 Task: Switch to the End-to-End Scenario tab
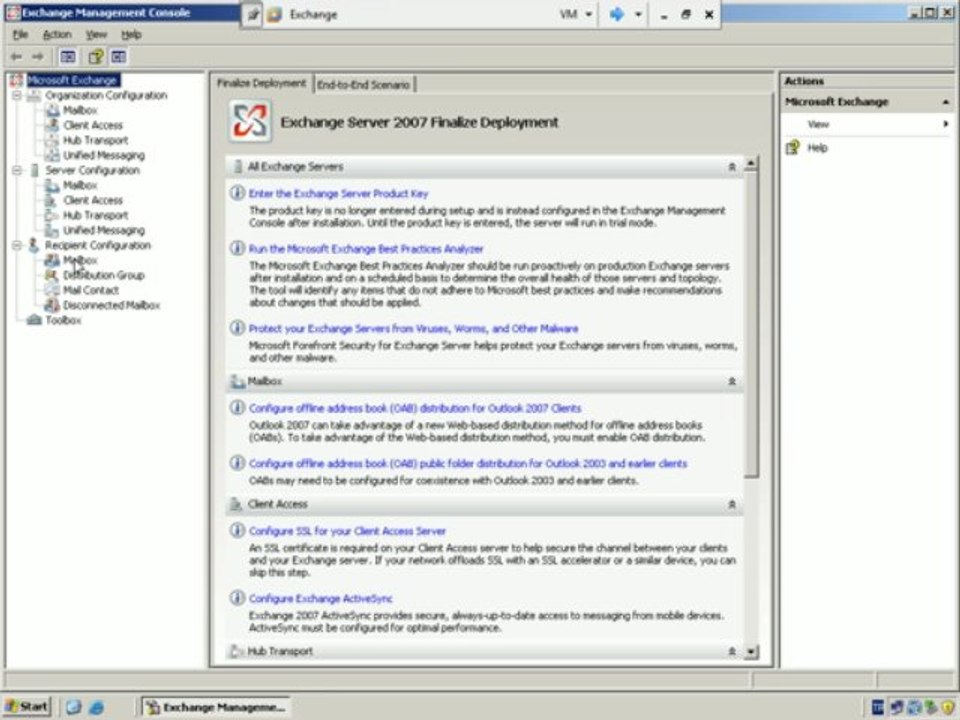coord(364,84)
